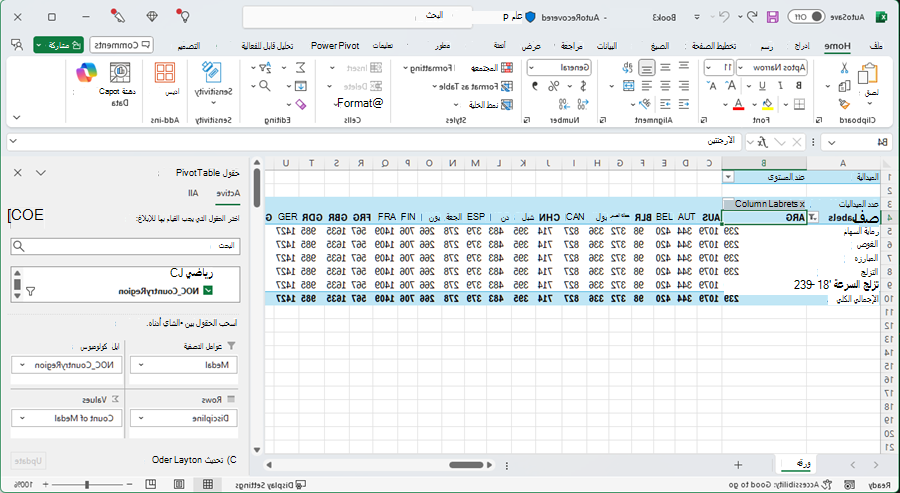Open the Aptos Narrow font dropdown

(x=740, y=68)
